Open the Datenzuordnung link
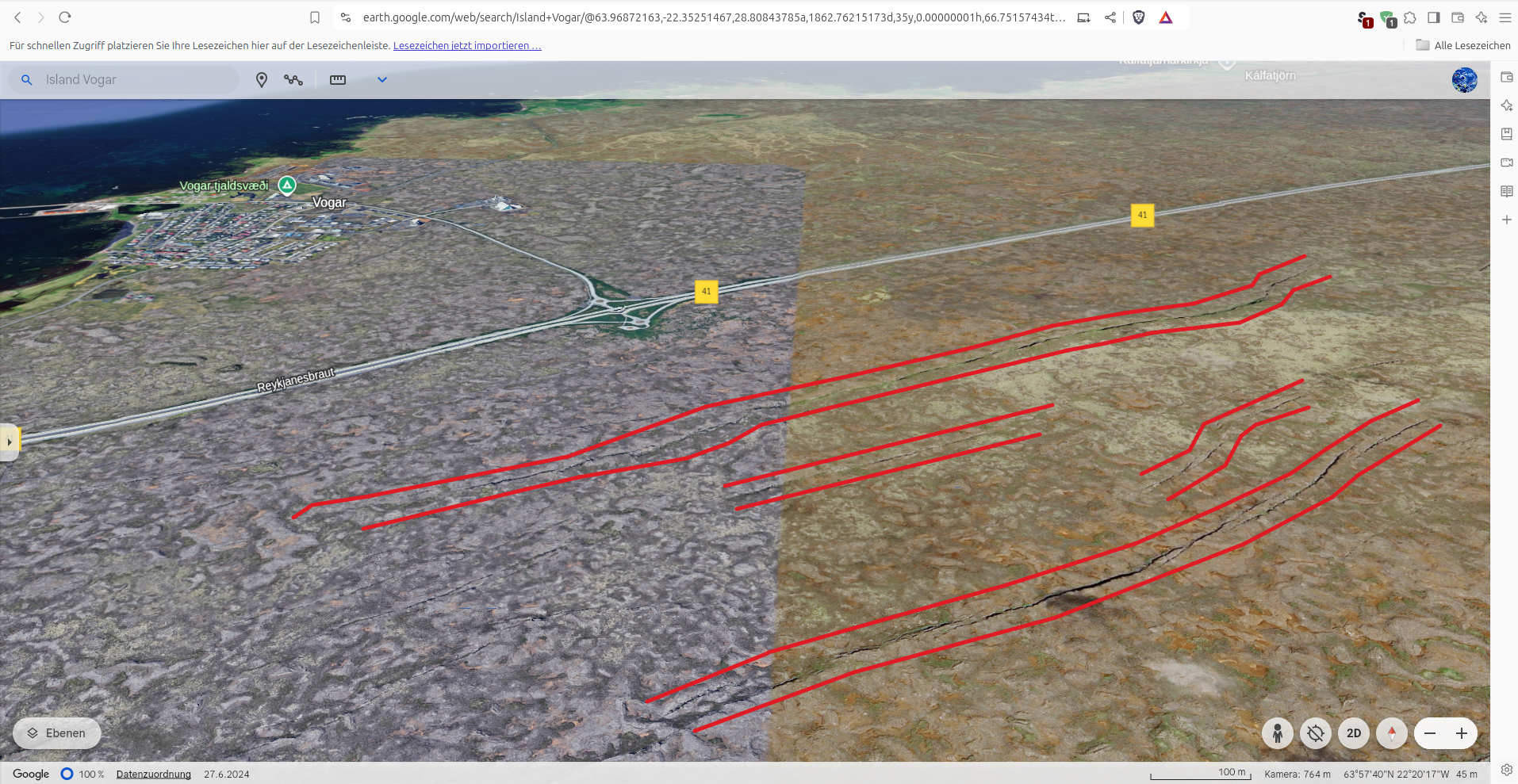 pos(154,774)
